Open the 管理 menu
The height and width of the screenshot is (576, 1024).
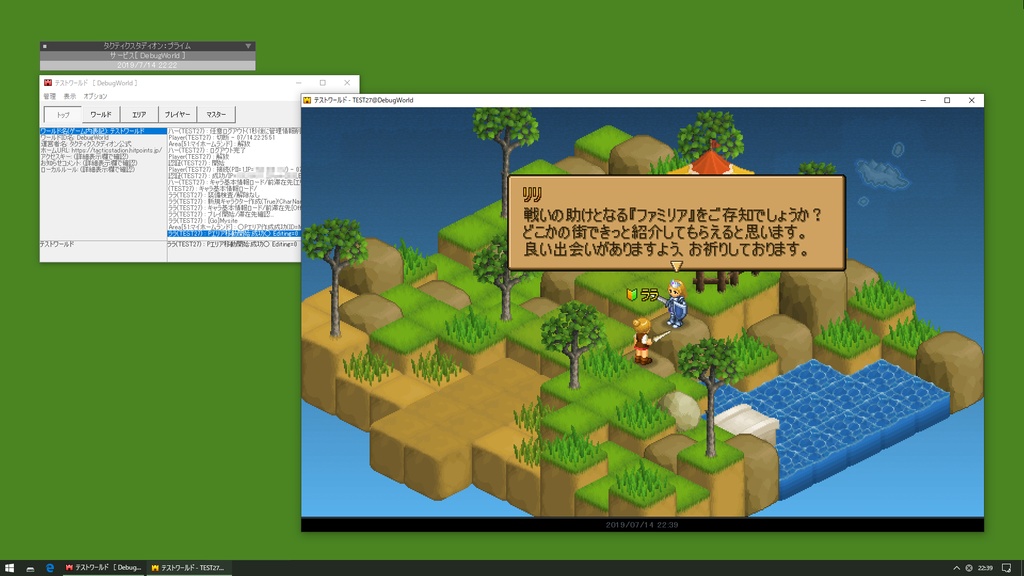50,96
